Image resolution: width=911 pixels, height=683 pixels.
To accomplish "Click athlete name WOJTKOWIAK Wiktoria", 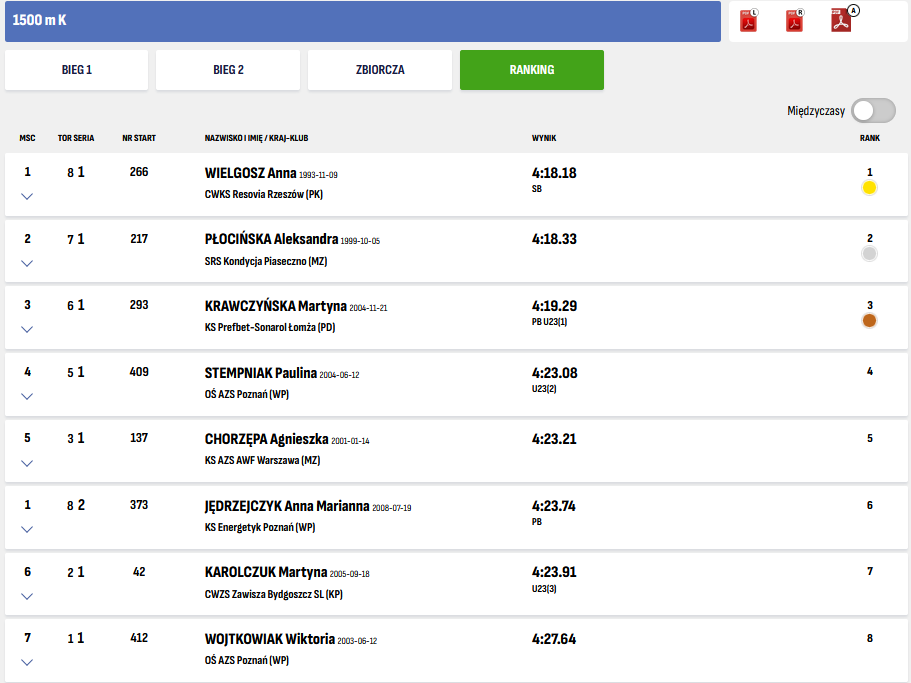I will point(269,639).
